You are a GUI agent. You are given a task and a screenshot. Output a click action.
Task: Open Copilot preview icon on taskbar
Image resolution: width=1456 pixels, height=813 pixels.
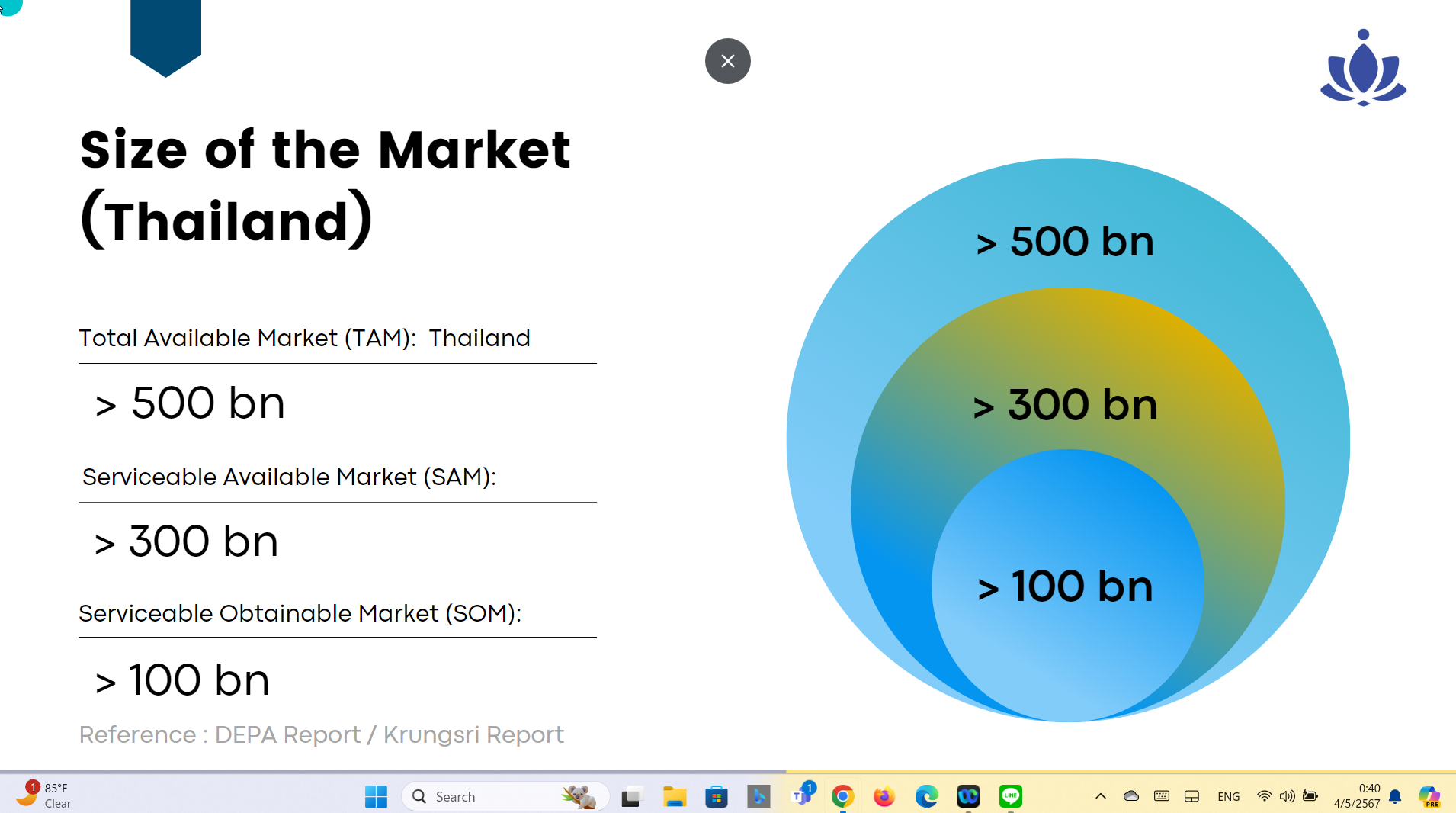coord(1429,796)
